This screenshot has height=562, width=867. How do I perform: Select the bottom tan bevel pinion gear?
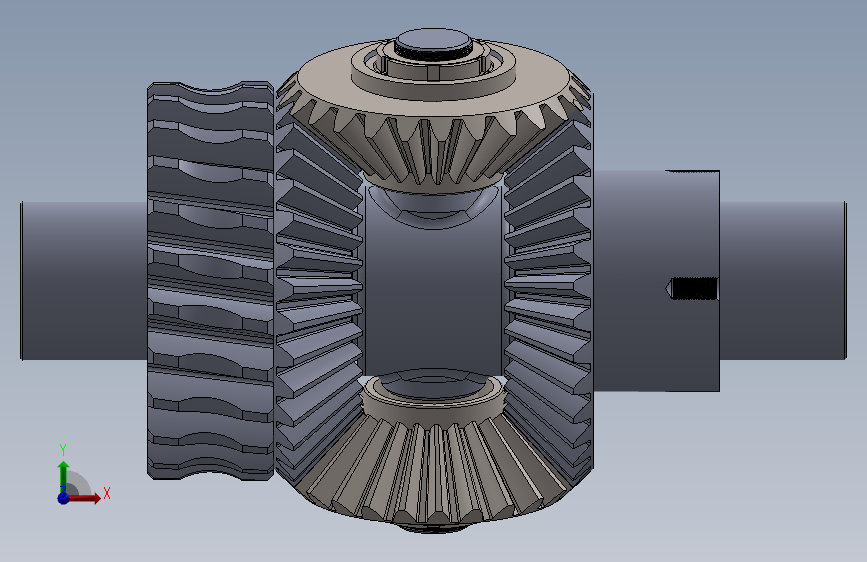pos(434,451)
